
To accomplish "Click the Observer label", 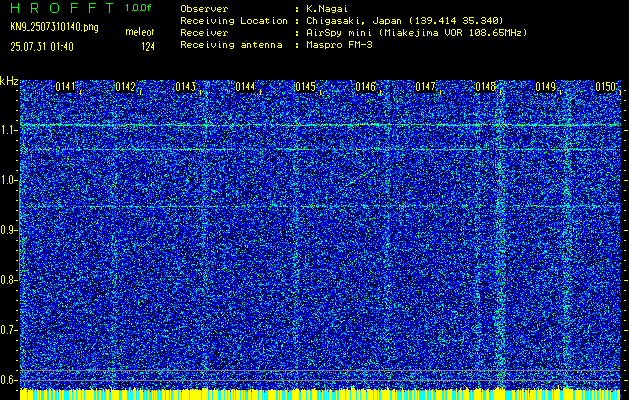I will 204,8.
